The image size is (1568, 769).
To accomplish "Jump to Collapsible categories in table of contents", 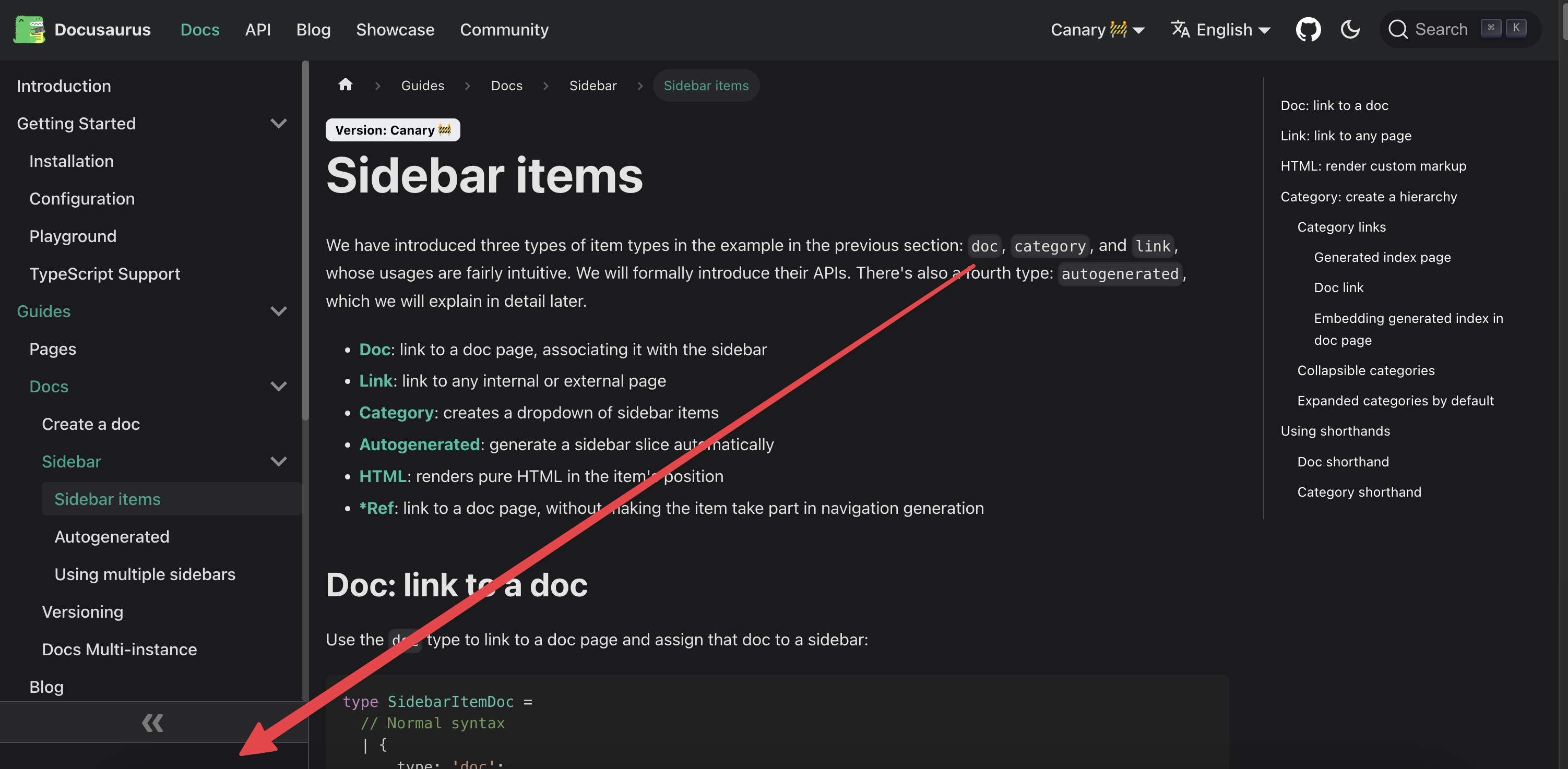I will [1365, 370].
